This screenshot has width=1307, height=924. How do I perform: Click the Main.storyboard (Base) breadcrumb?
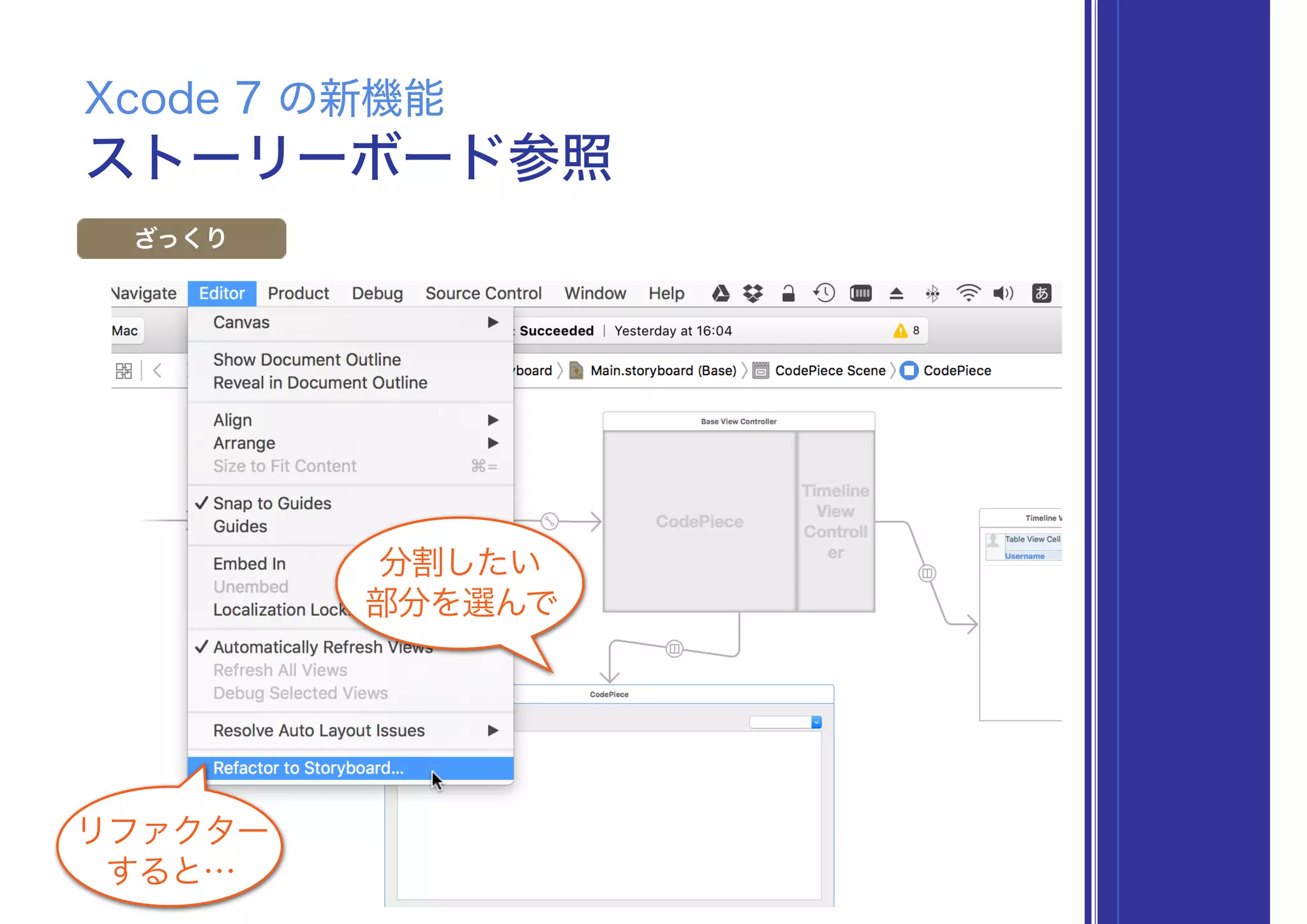tap(663, 371)
